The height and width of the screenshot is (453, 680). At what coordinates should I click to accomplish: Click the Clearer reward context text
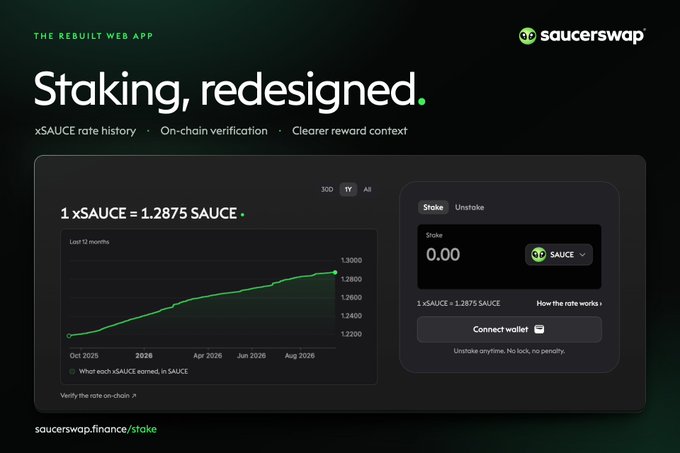350,131
